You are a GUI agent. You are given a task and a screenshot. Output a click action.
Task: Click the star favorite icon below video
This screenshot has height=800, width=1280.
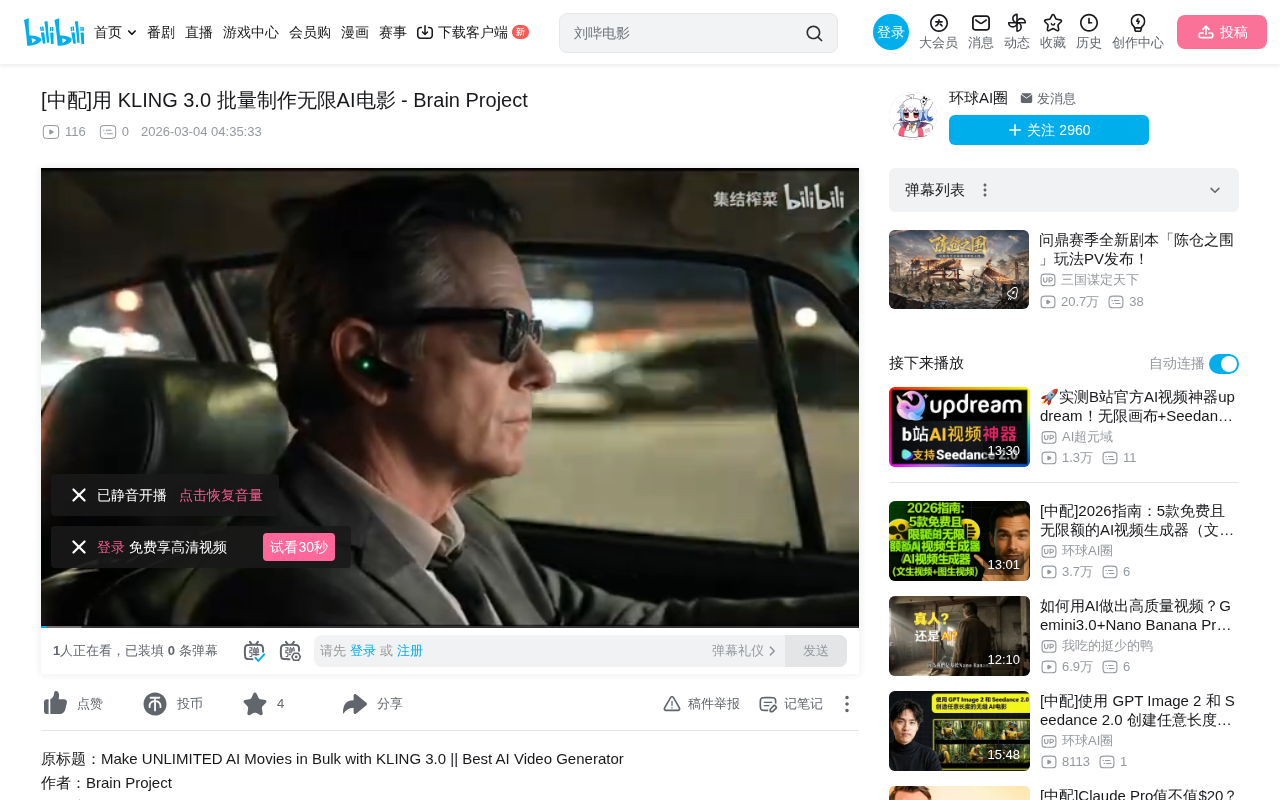pos(255,704)
